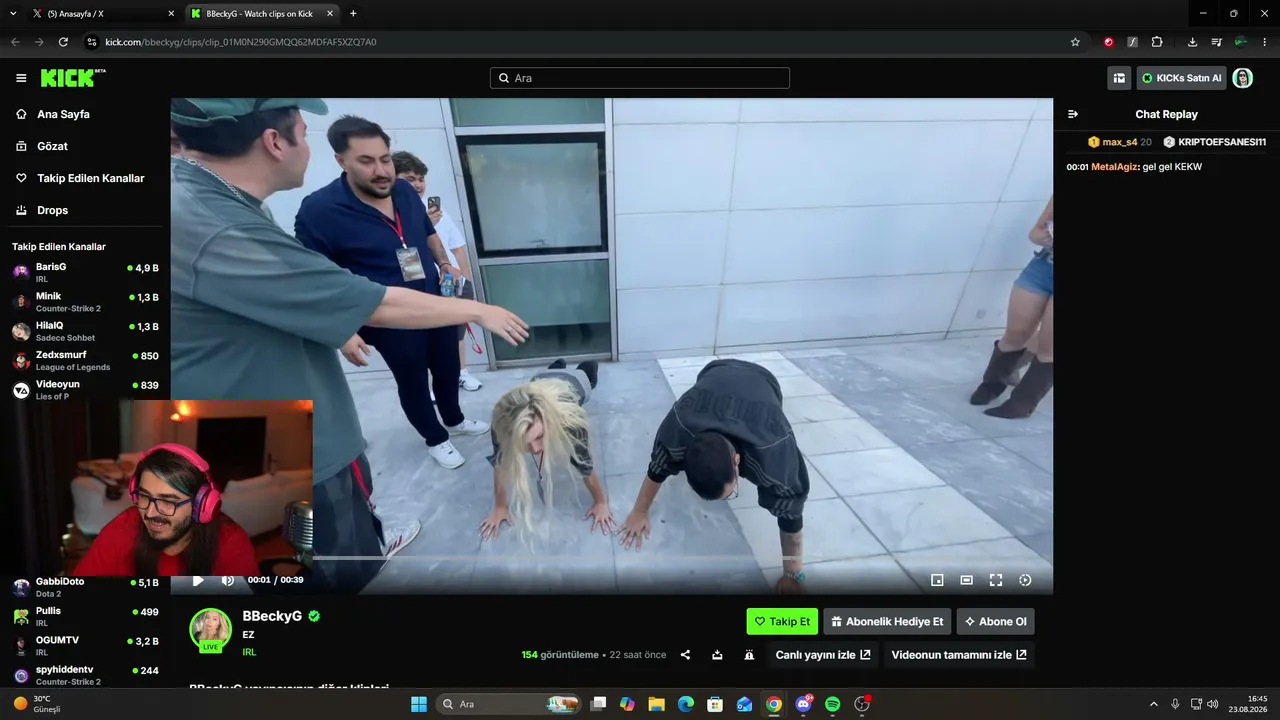
Task: Open the hamburger sidebar menu
Action: pos(21,78)
